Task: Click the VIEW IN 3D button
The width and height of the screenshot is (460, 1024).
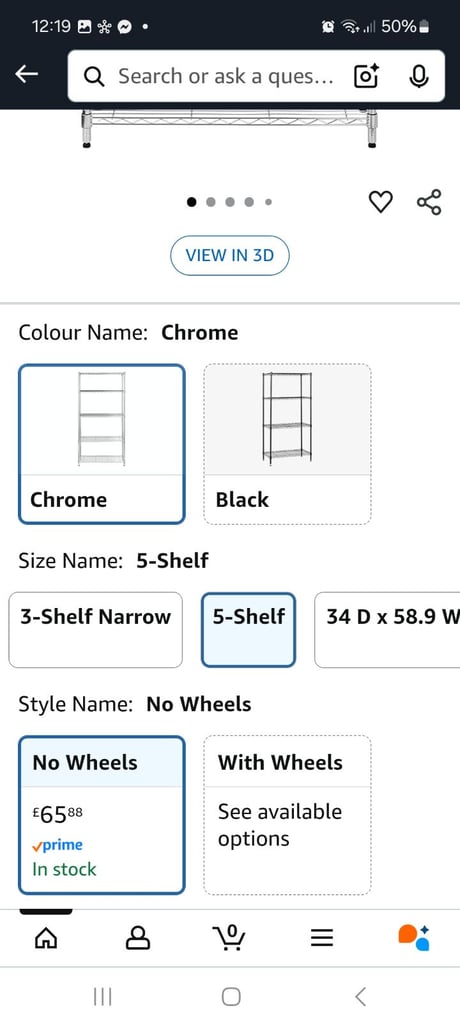Action: point(229,255)
